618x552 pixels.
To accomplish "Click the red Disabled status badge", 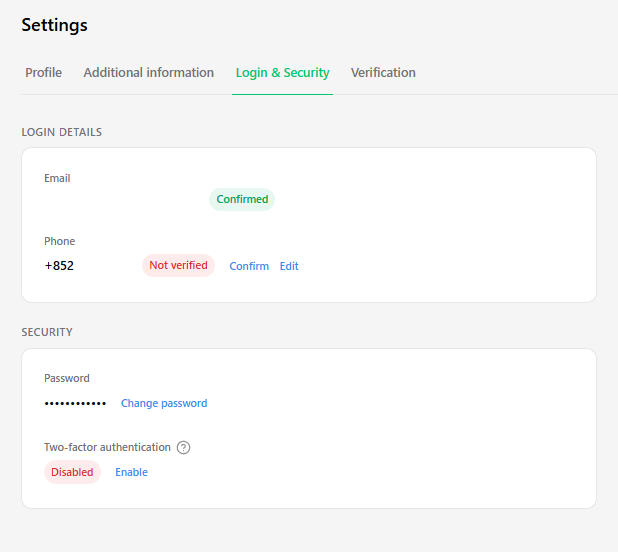I will [72, 472].
